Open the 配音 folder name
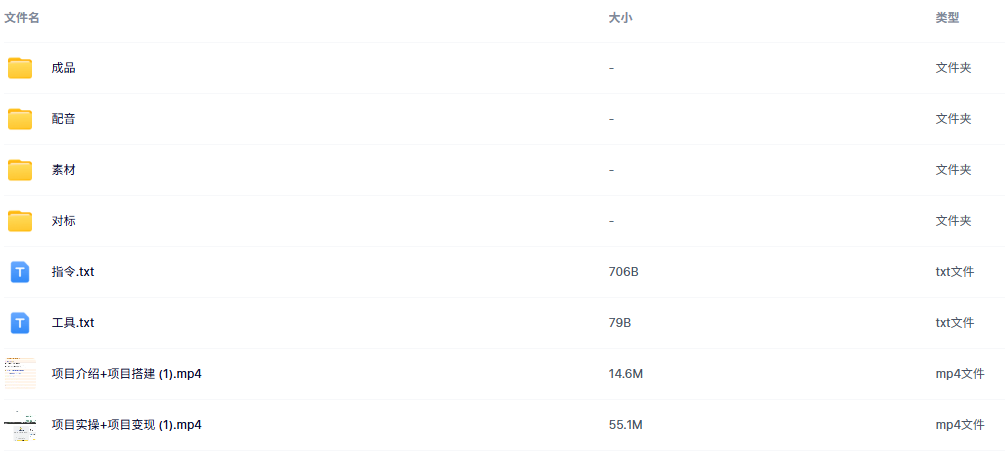The height and width of the screenshot is (473, 1005). point(64,119)
